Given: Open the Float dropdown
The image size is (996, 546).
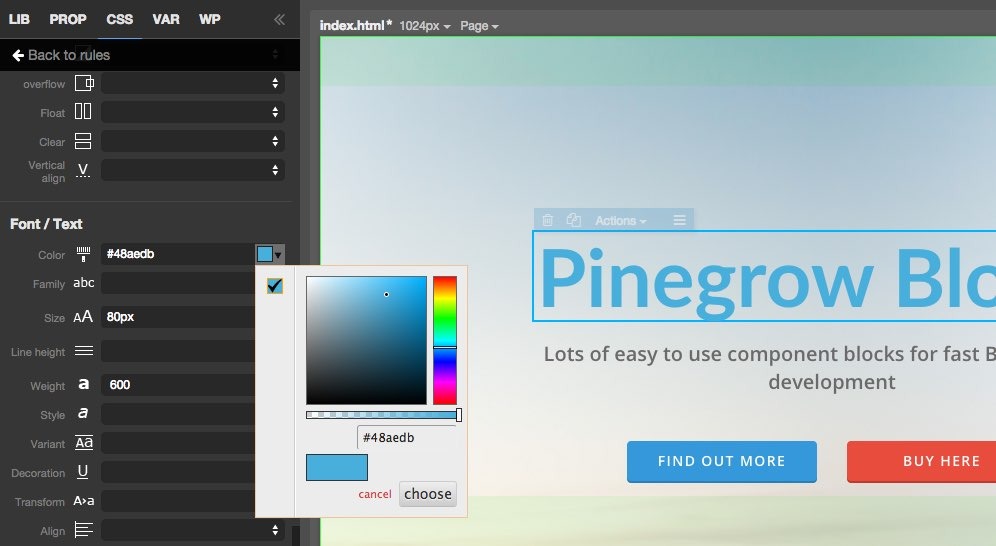Looking at the screenshot, I should (192, 112).
